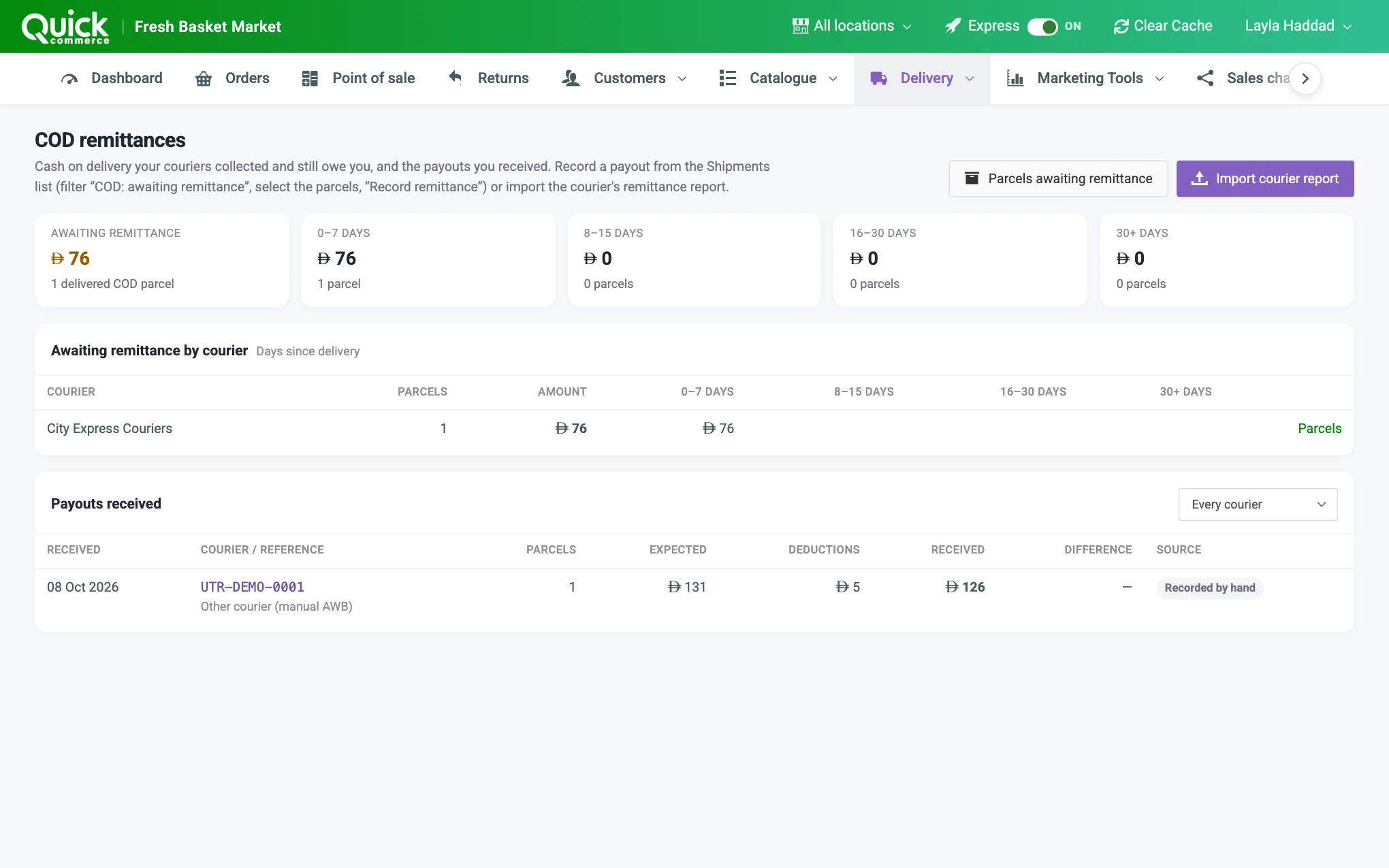Click the Quick commerce logo
The height and width of the screenshot is (868, 1389).
point(65,27)
